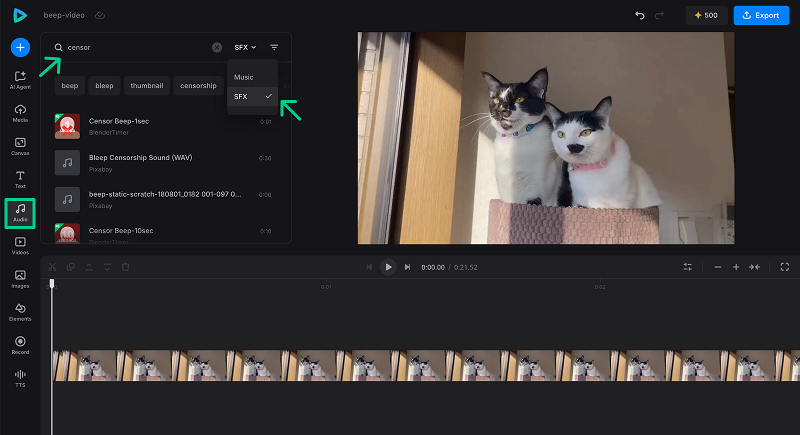Select Bleep Censorship Sound (WAV) result
The image size is (800, 435).
[x=163, y=163]
